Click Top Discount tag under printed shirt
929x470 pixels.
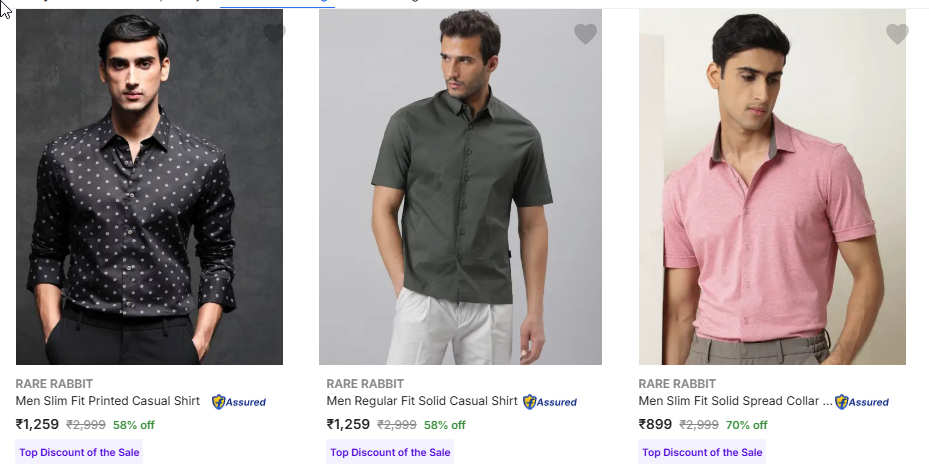click(79, 452)
